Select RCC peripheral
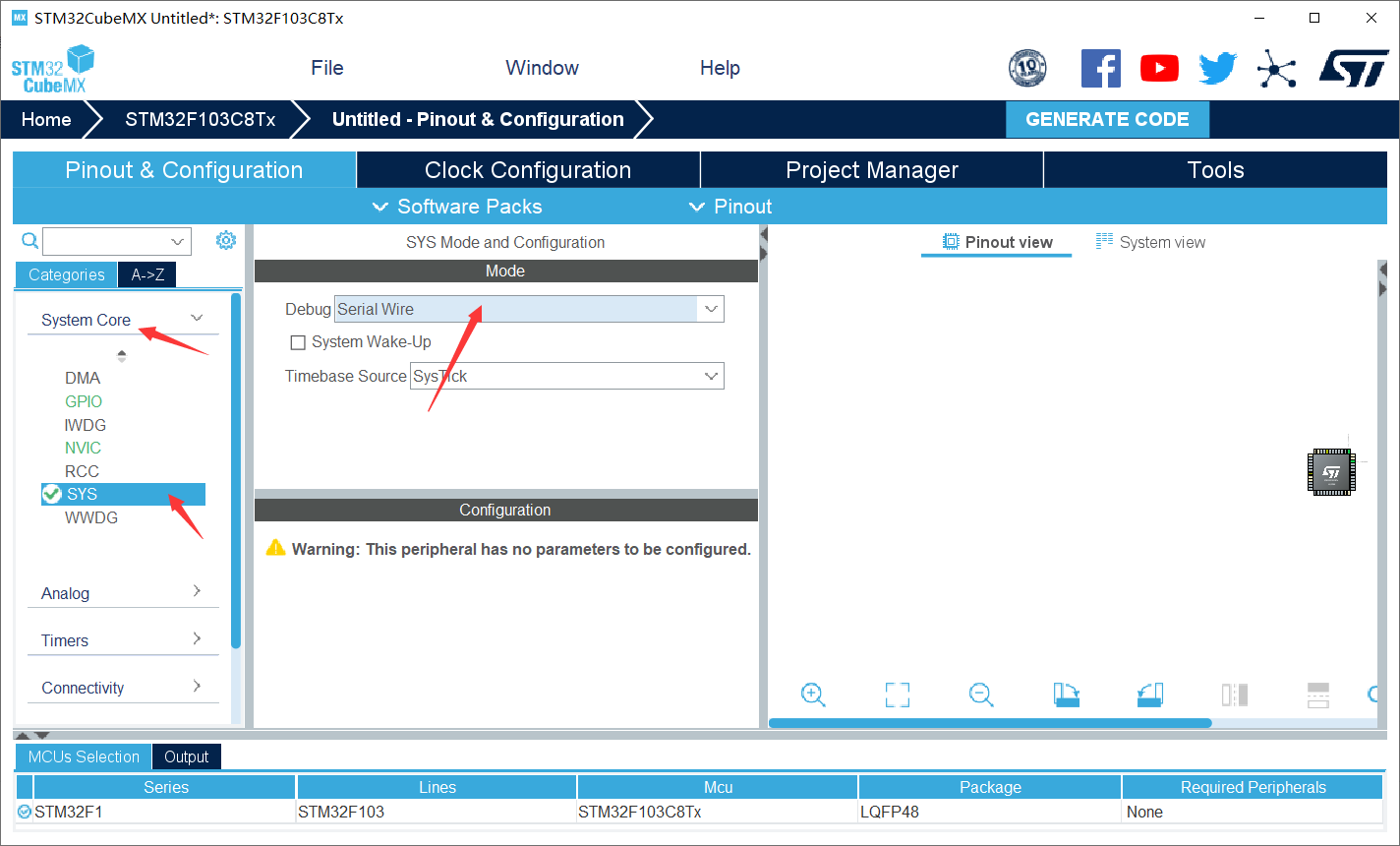 (82, 471)
